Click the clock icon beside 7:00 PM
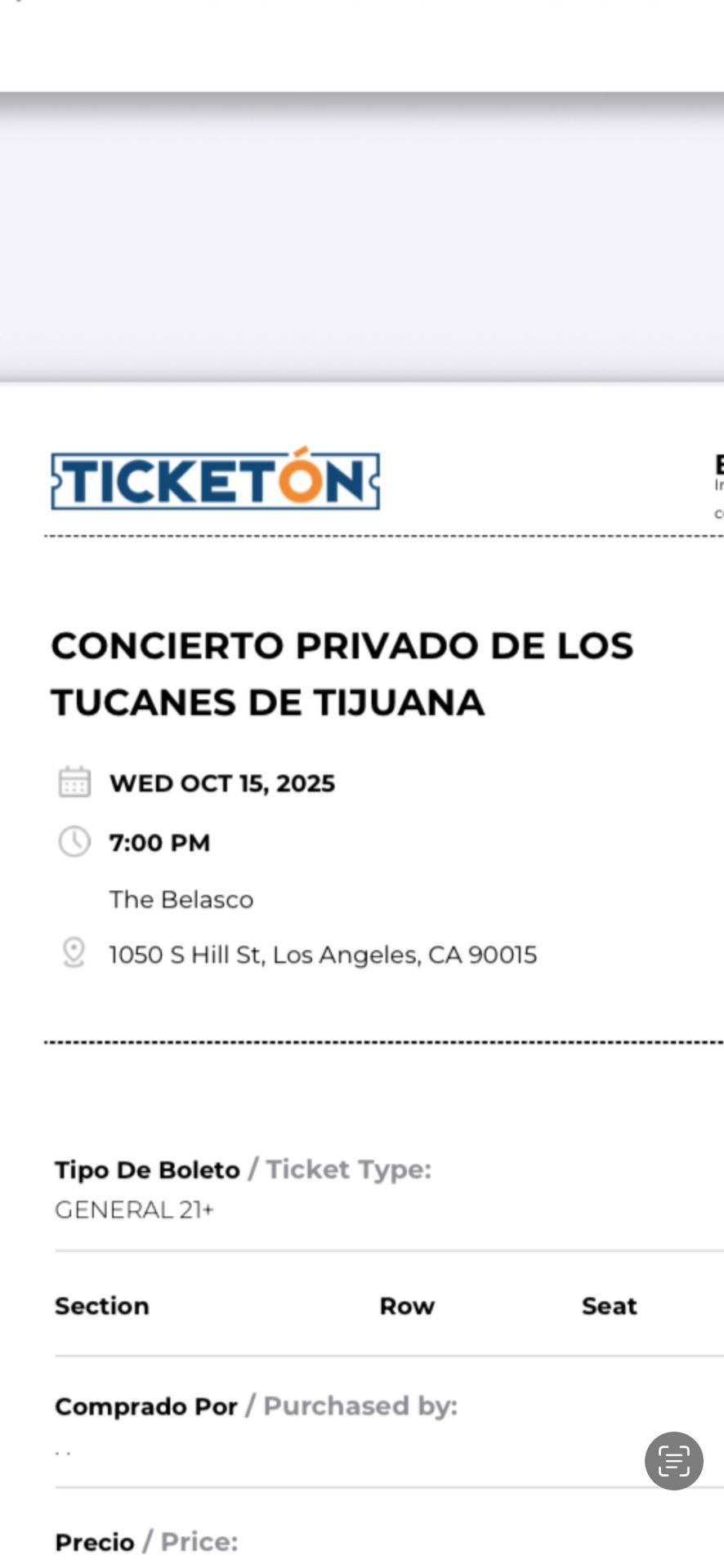This screenshot has height=1568, width=724. 74,841
